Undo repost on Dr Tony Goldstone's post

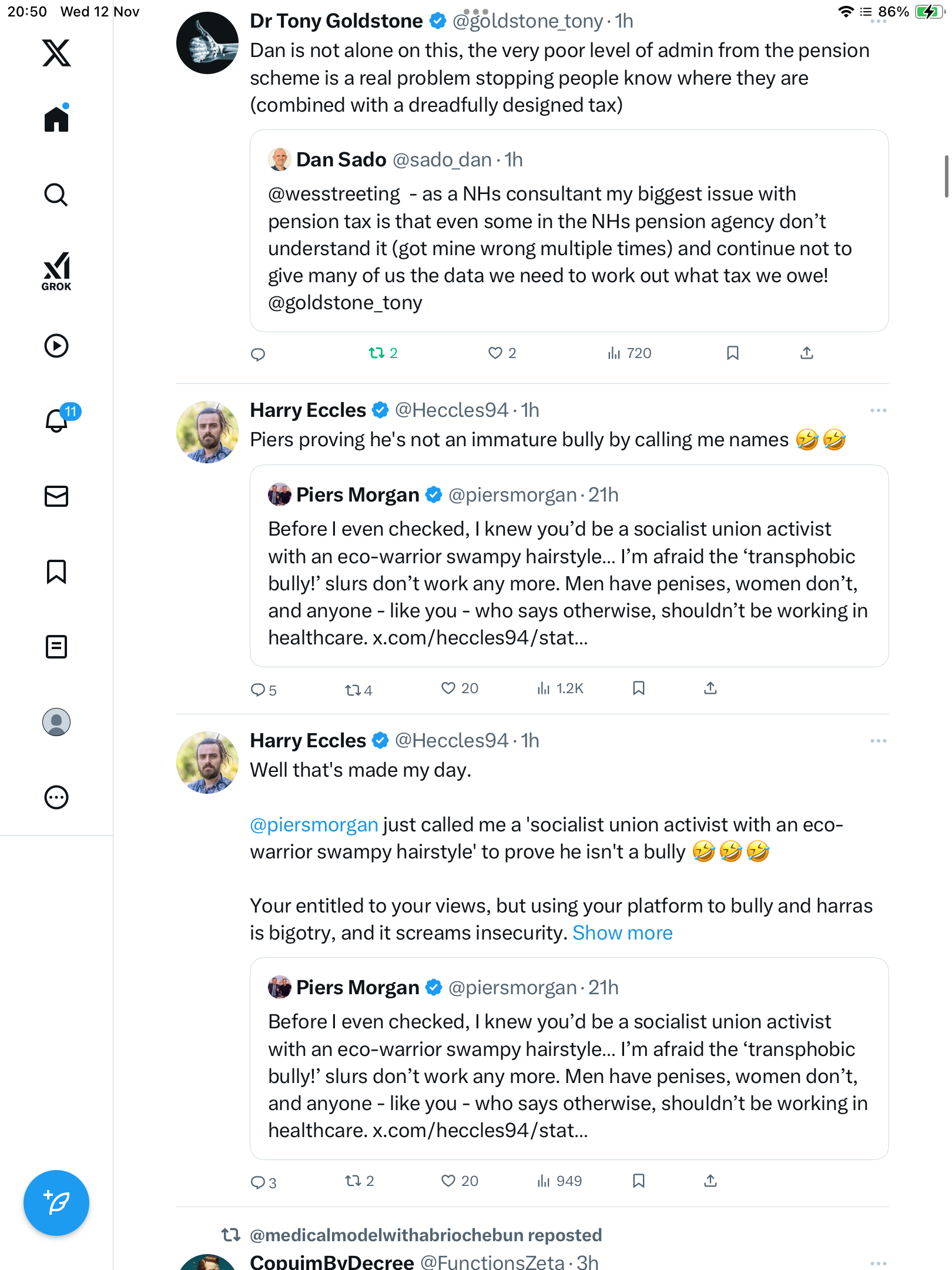(x=377, y=353)
